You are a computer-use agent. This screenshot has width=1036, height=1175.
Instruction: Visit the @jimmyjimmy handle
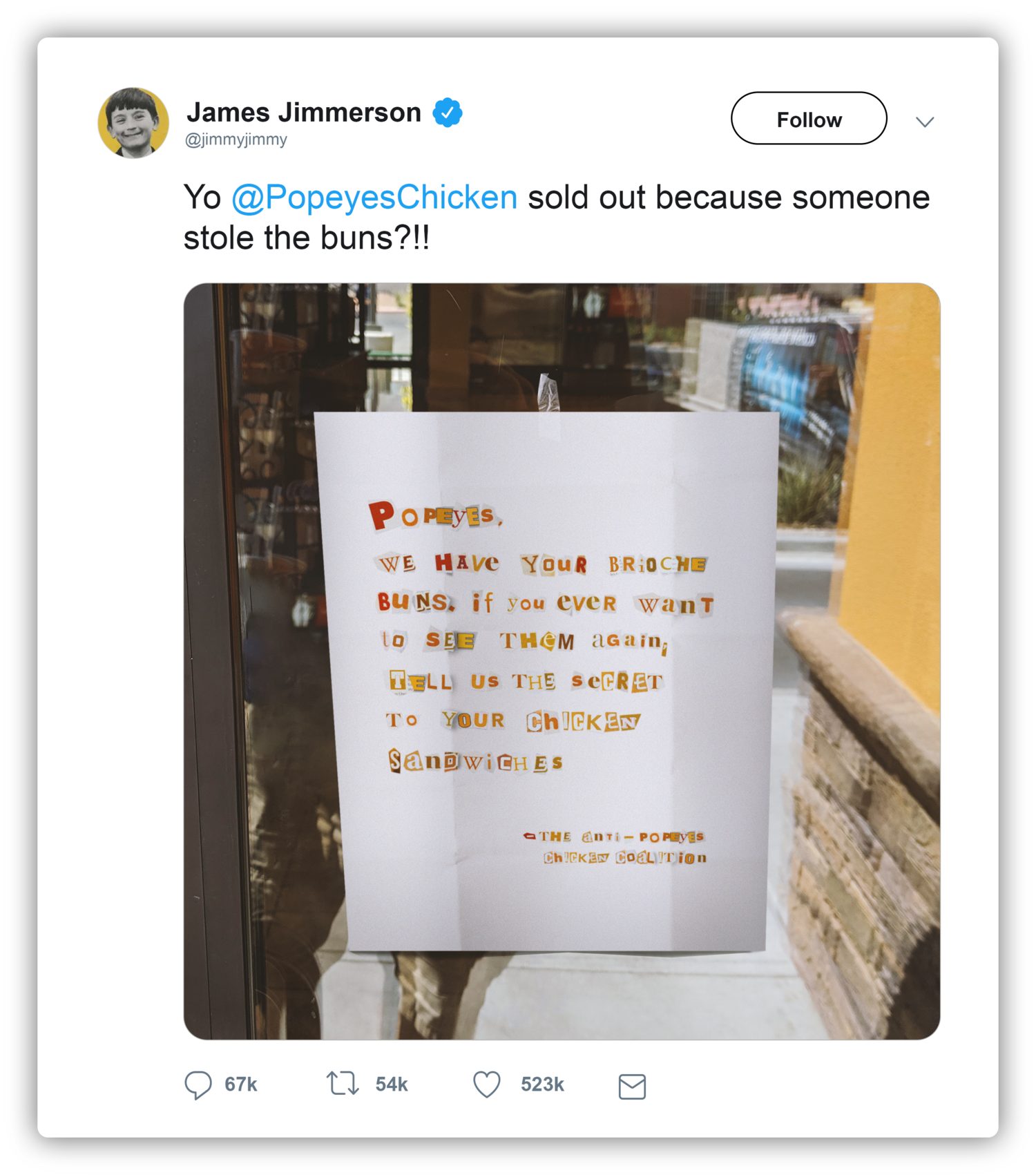point(236,140)
